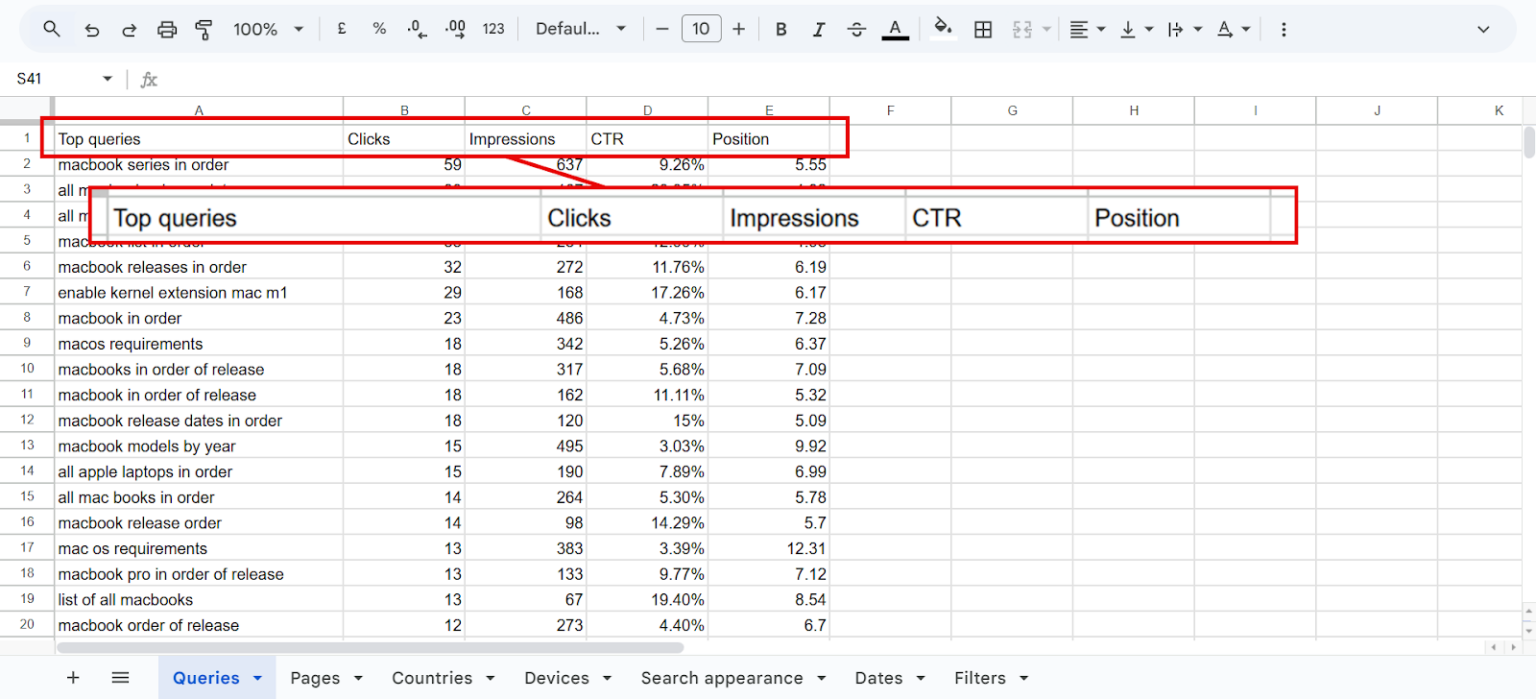Increase font size with plus button
The height and width of the screenshot is (699, 1536).
pyautogui.click(x=739, y=29)
